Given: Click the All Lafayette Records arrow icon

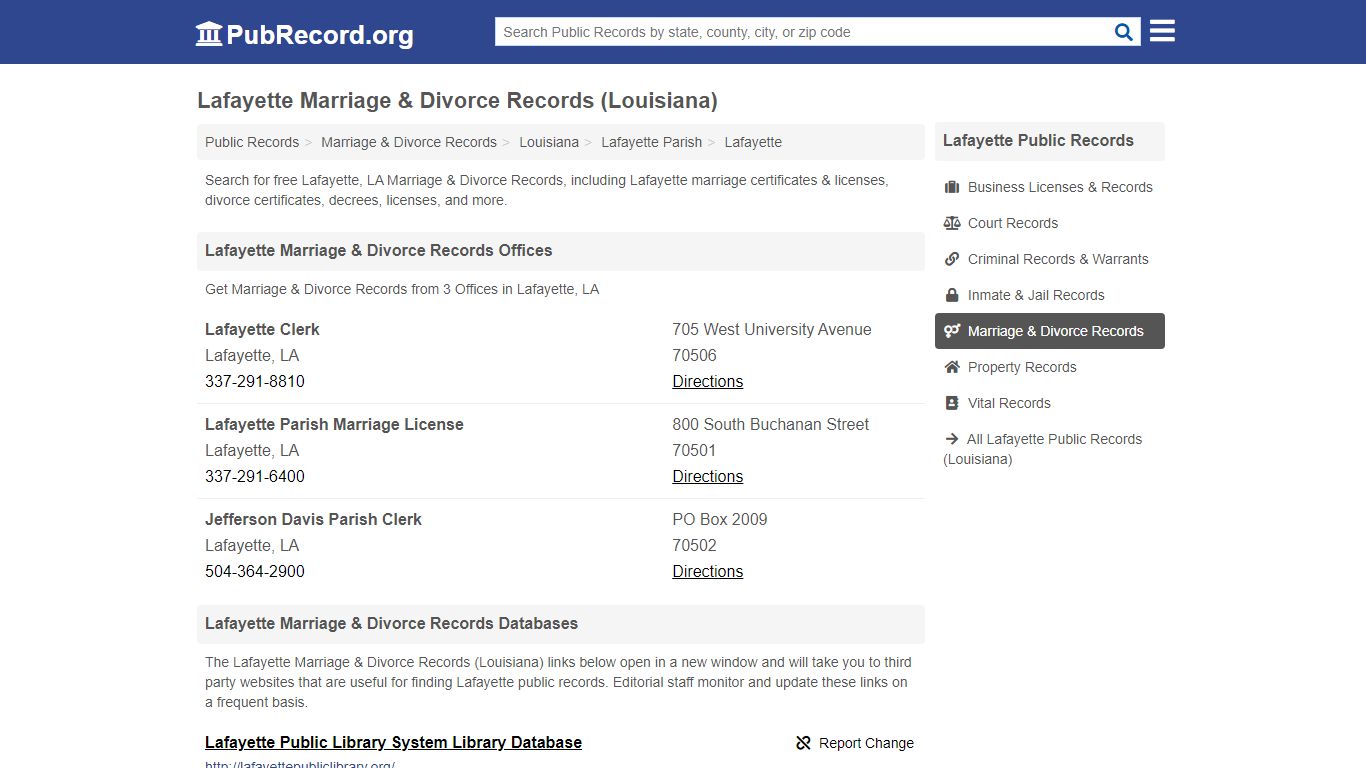Looking at the screenshot, I should click(x=951, y=439).
